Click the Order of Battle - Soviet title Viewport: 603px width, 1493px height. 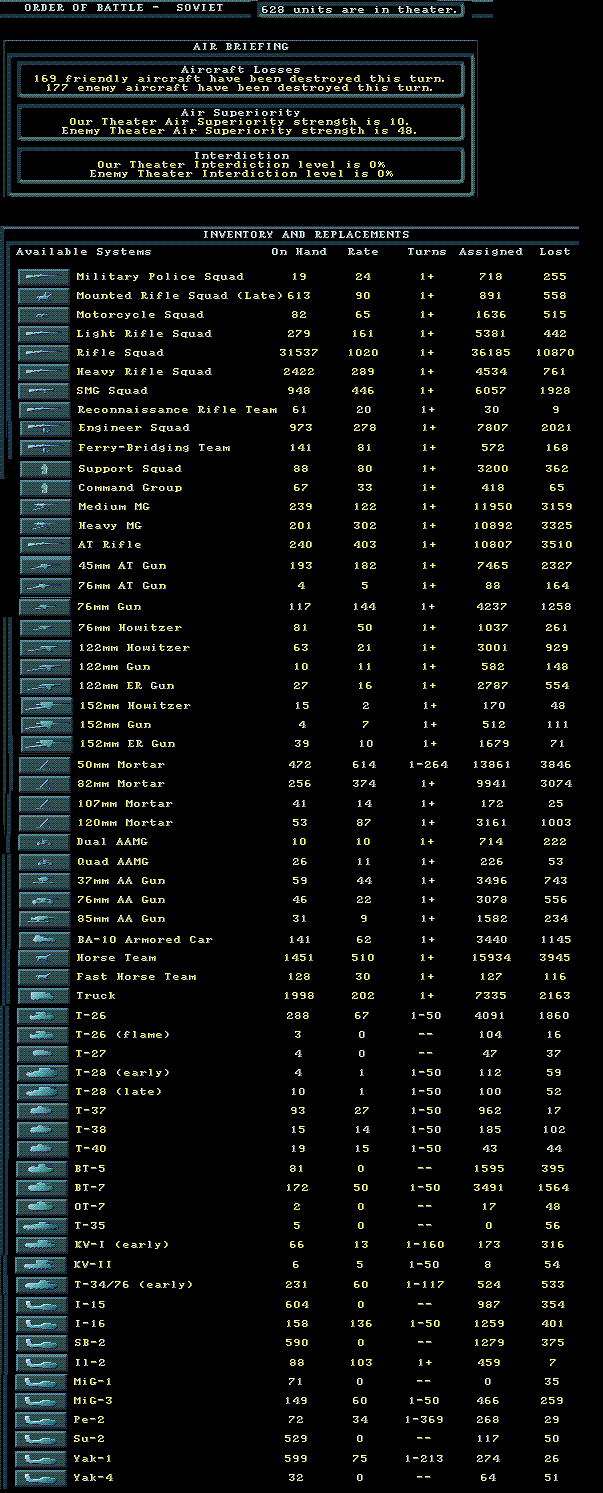point(123,8)
